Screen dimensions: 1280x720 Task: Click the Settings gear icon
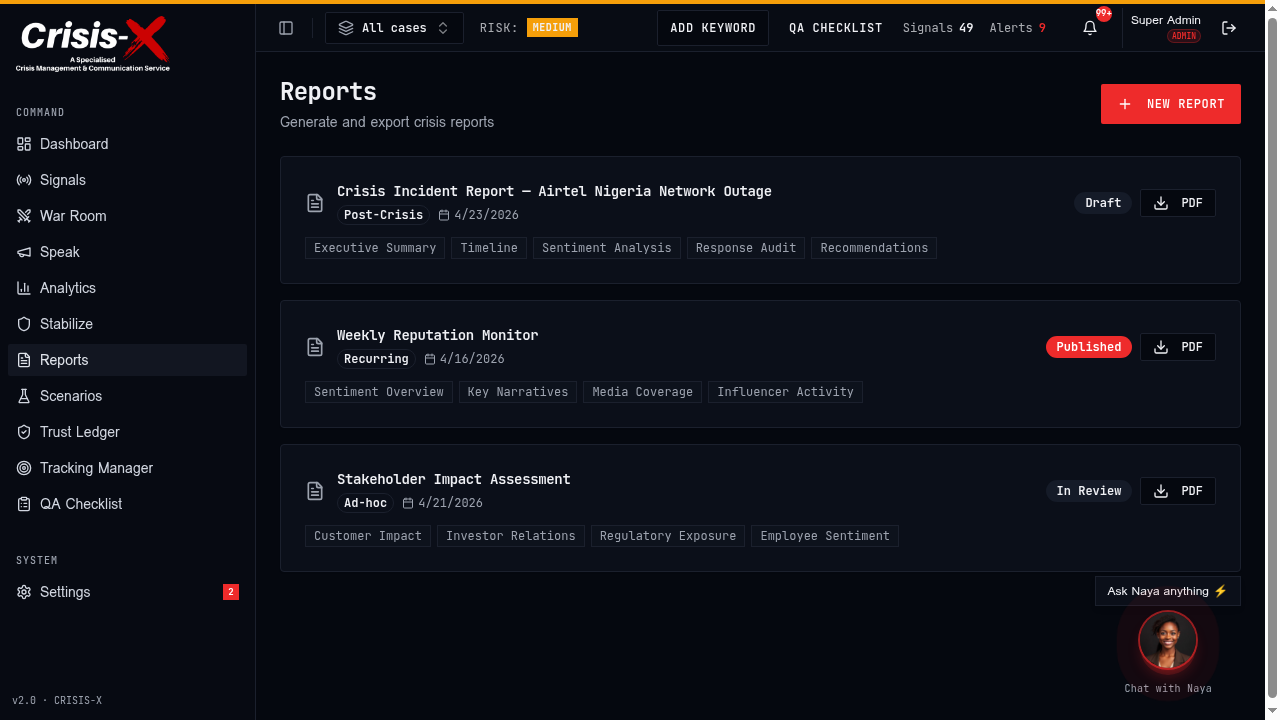click(24, 592)
